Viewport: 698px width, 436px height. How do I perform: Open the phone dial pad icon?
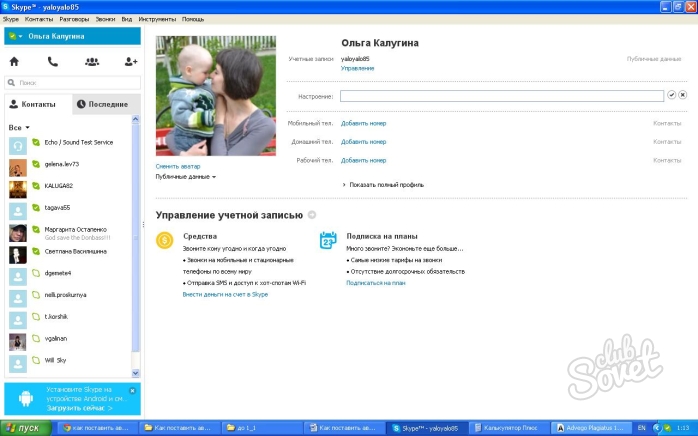pyautogui.click(x=53, y=61)
